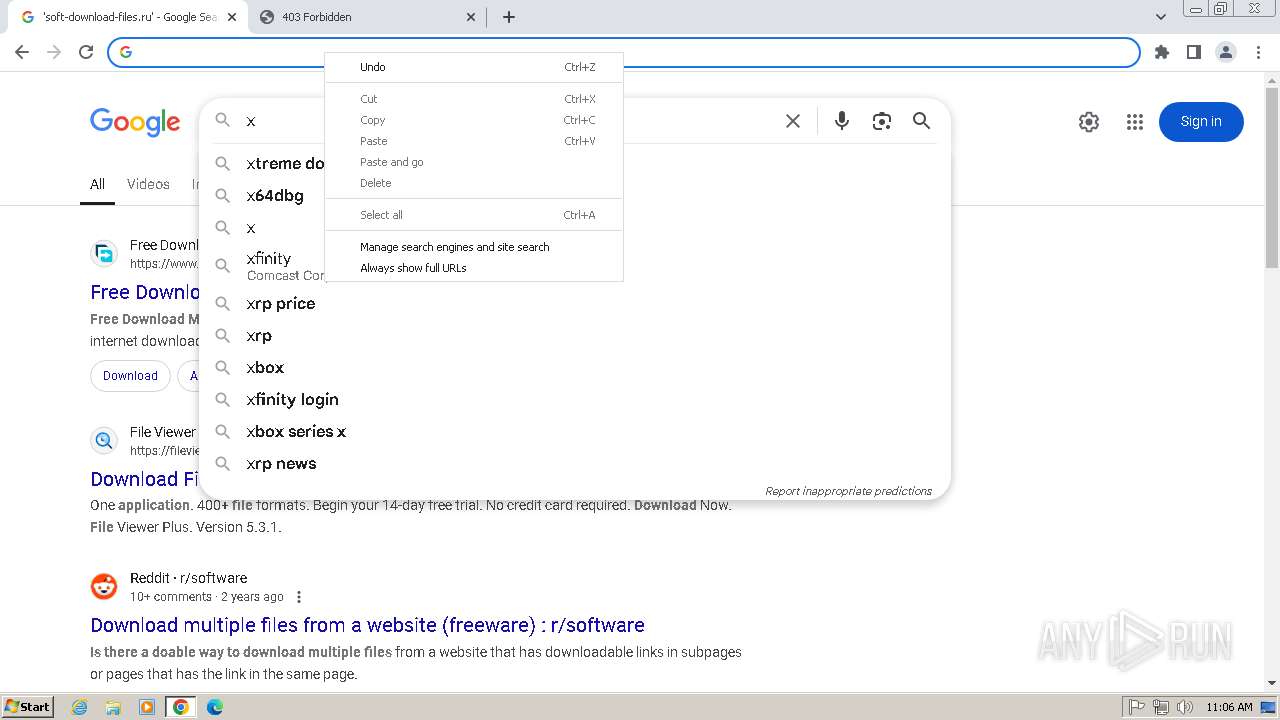
Task: Pick the xfinity login suggestion
Action: point(575,400)
